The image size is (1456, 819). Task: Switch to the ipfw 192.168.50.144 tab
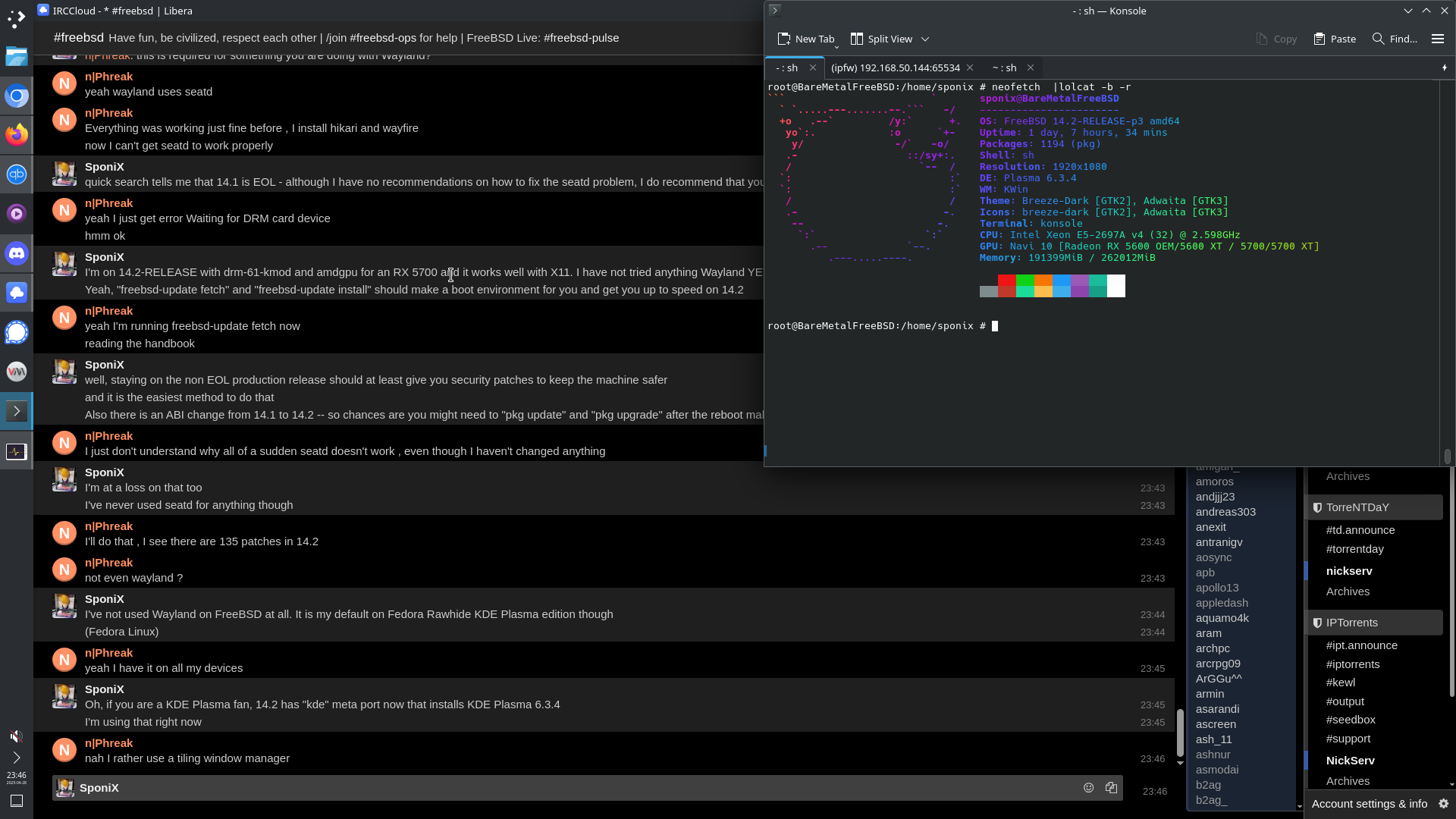pos(896,67)
